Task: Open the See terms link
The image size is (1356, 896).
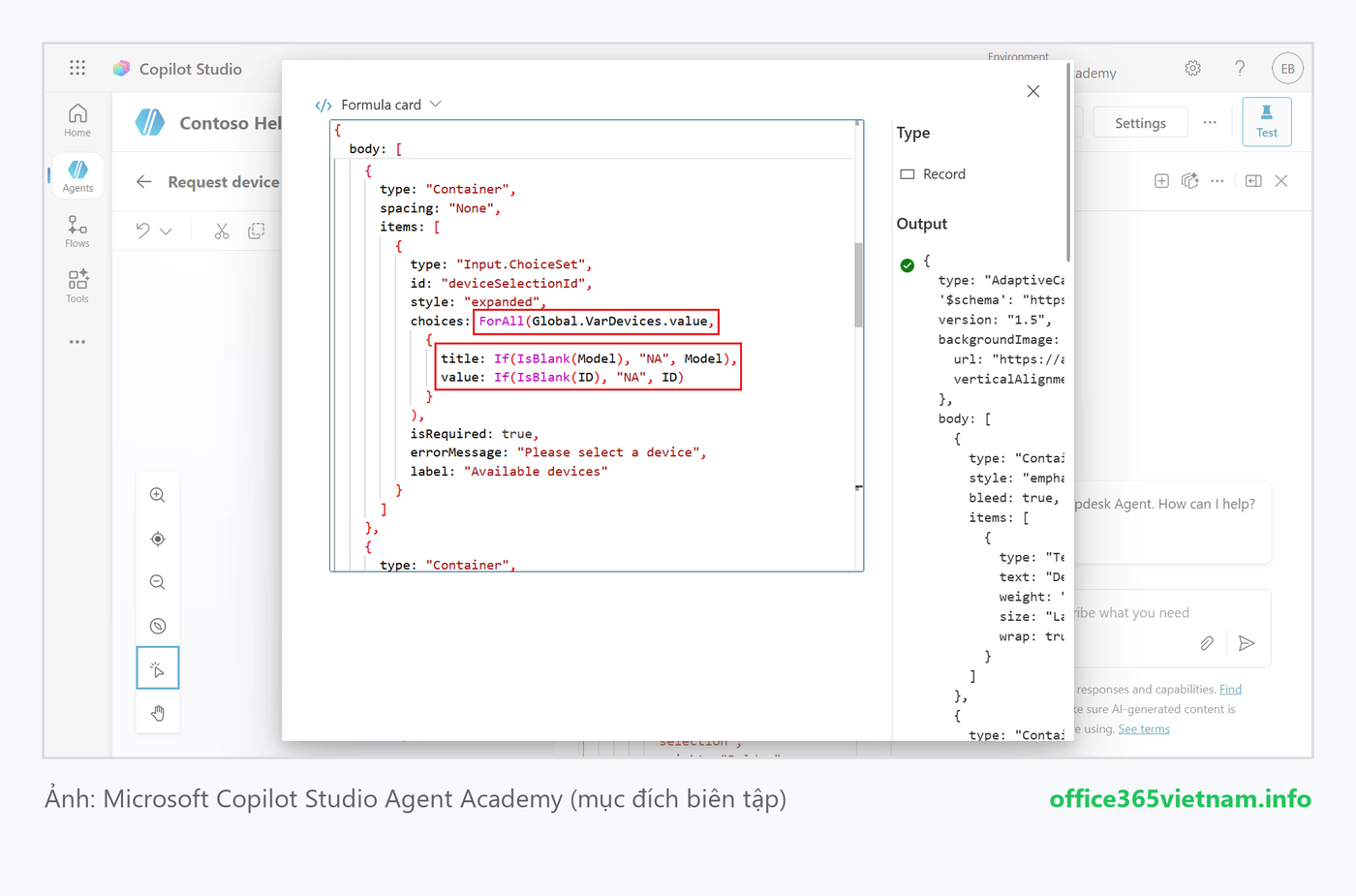Action: click(1144, 729)
